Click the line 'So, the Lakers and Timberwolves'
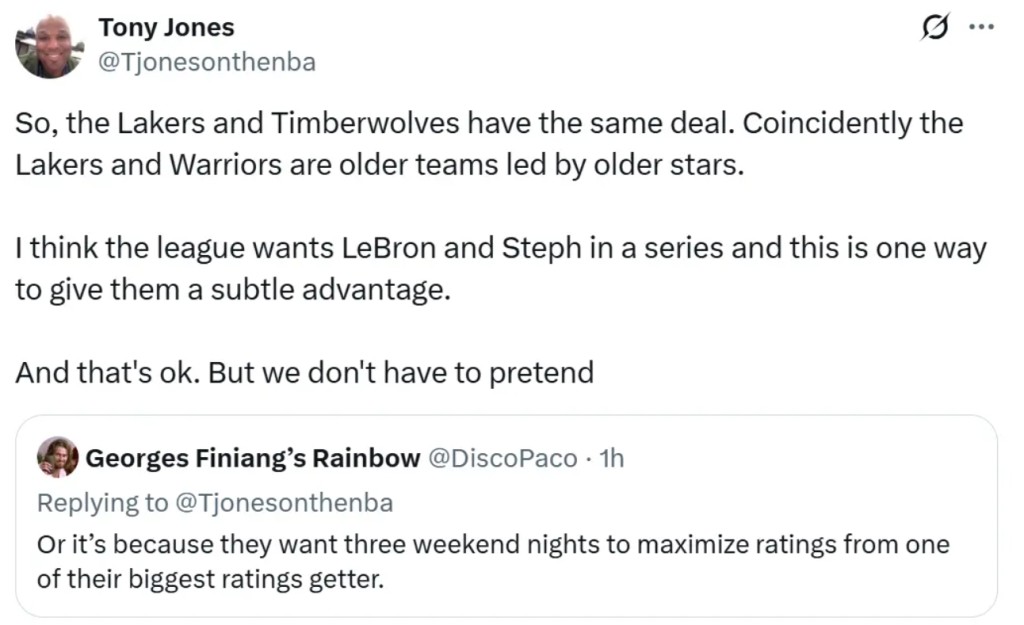The image size is (1024, 625). (489, 124)
